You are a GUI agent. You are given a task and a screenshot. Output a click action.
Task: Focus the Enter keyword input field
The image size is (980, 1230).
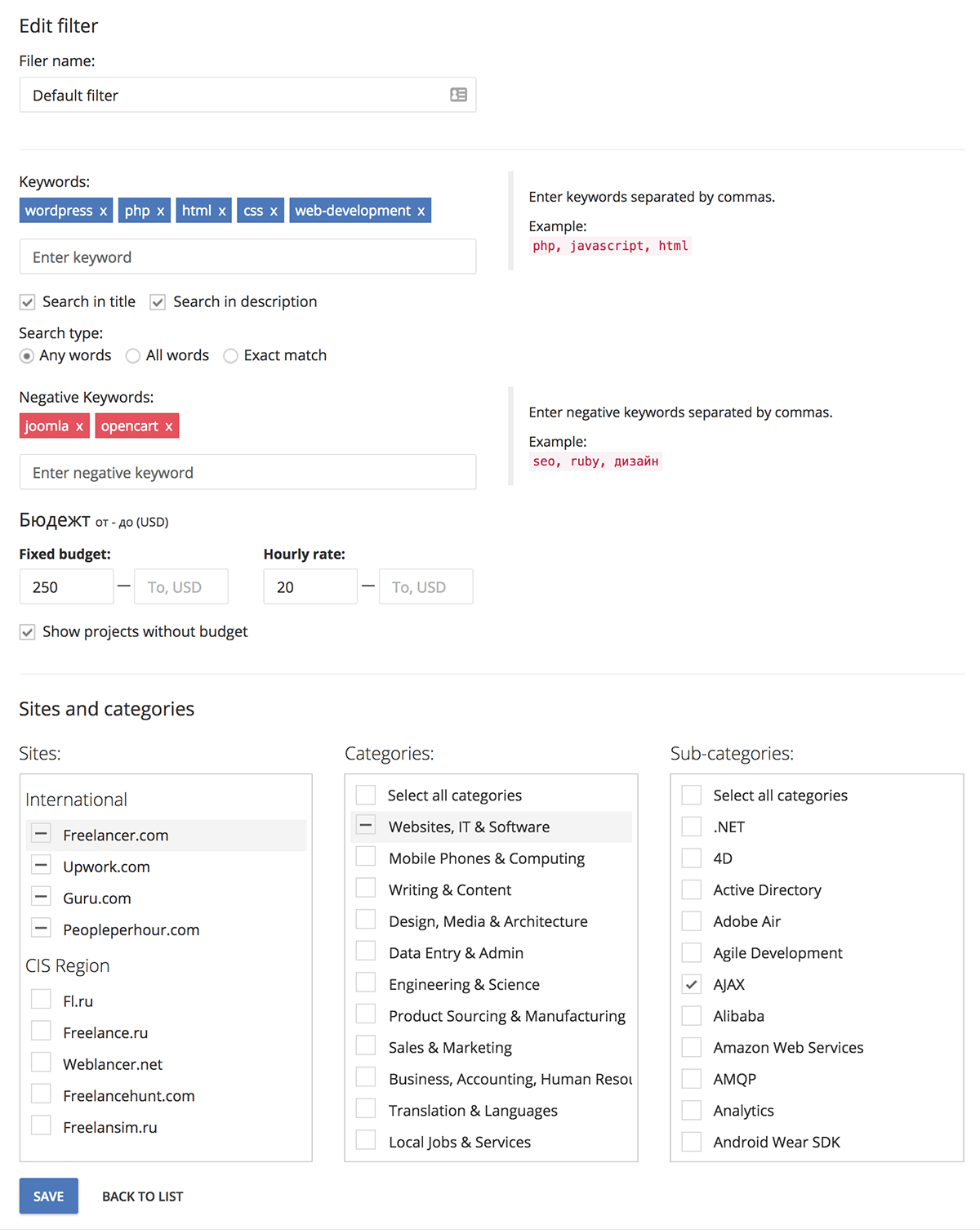coord(248,256)
